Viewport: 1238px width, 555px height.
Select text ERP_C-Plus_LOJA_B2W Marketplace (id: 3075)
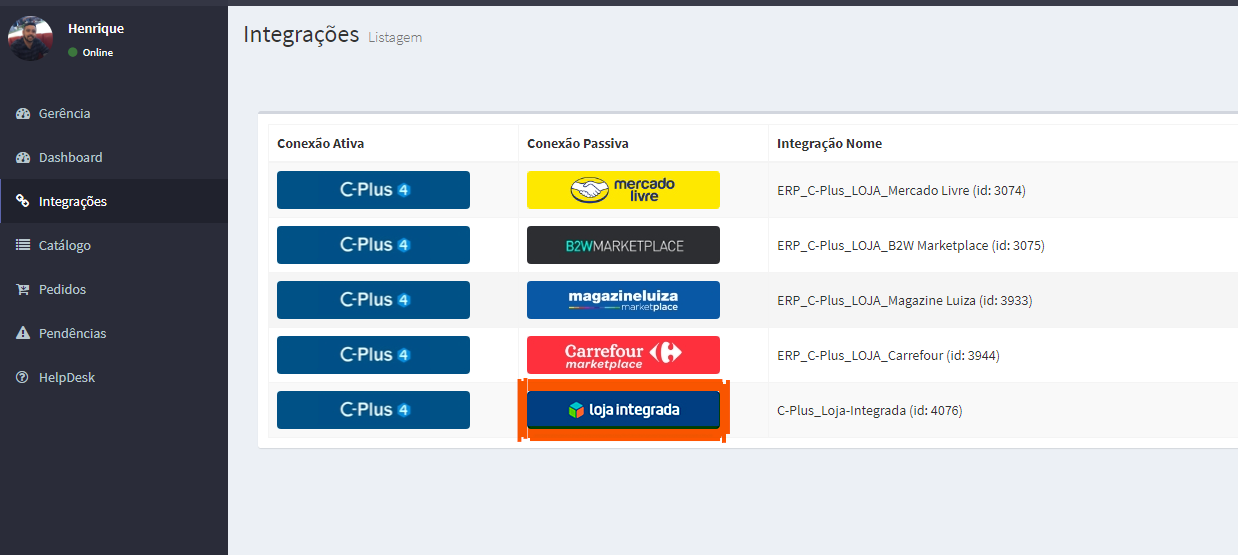coord(911,245)
